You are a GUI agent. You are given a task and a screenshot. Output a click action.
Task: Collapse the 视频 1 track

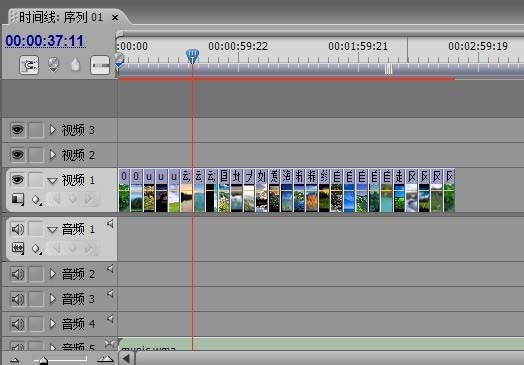click(x=52, y=181)
